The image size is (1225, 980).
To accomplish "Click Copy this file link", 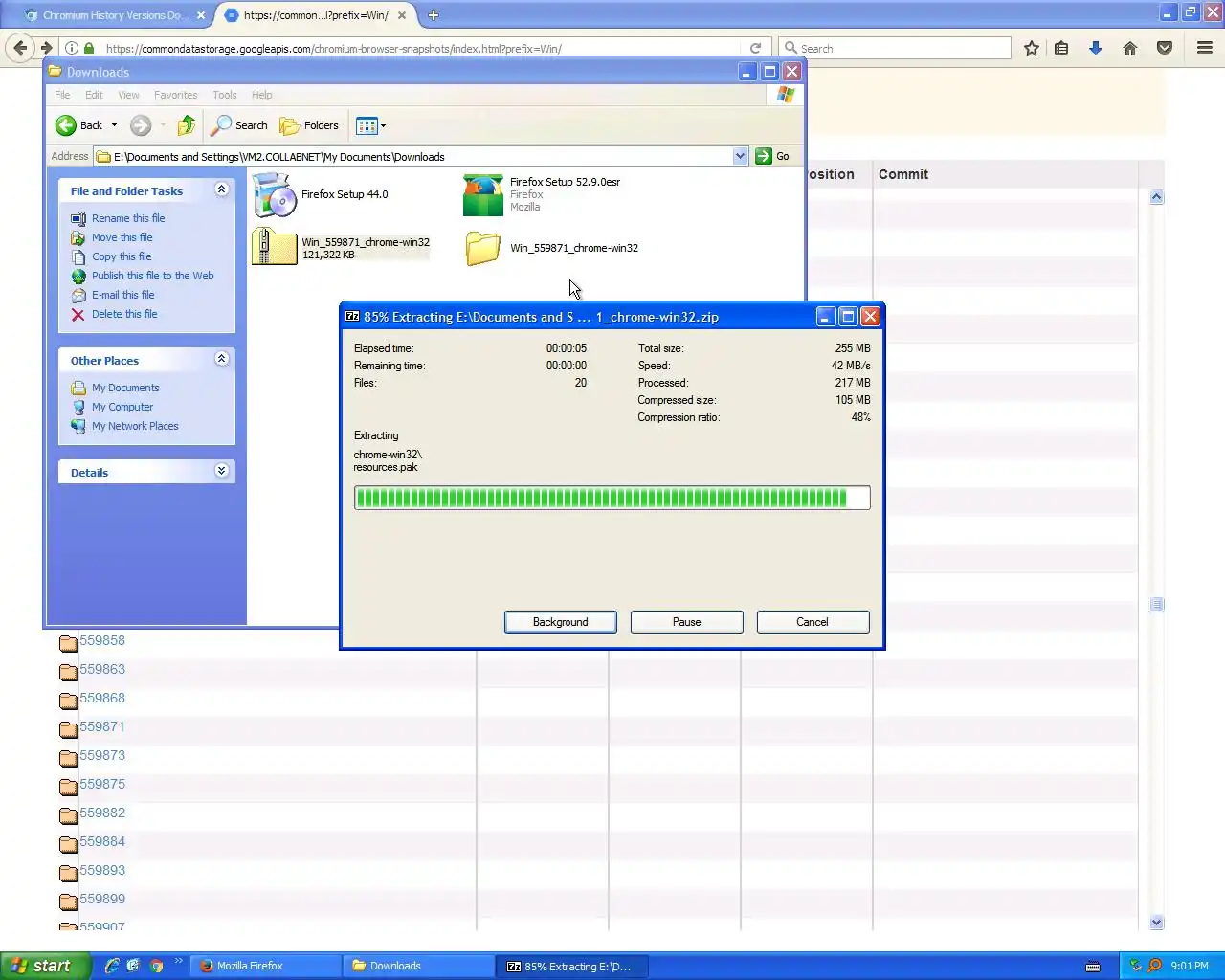I will click(x=122, y=256).
